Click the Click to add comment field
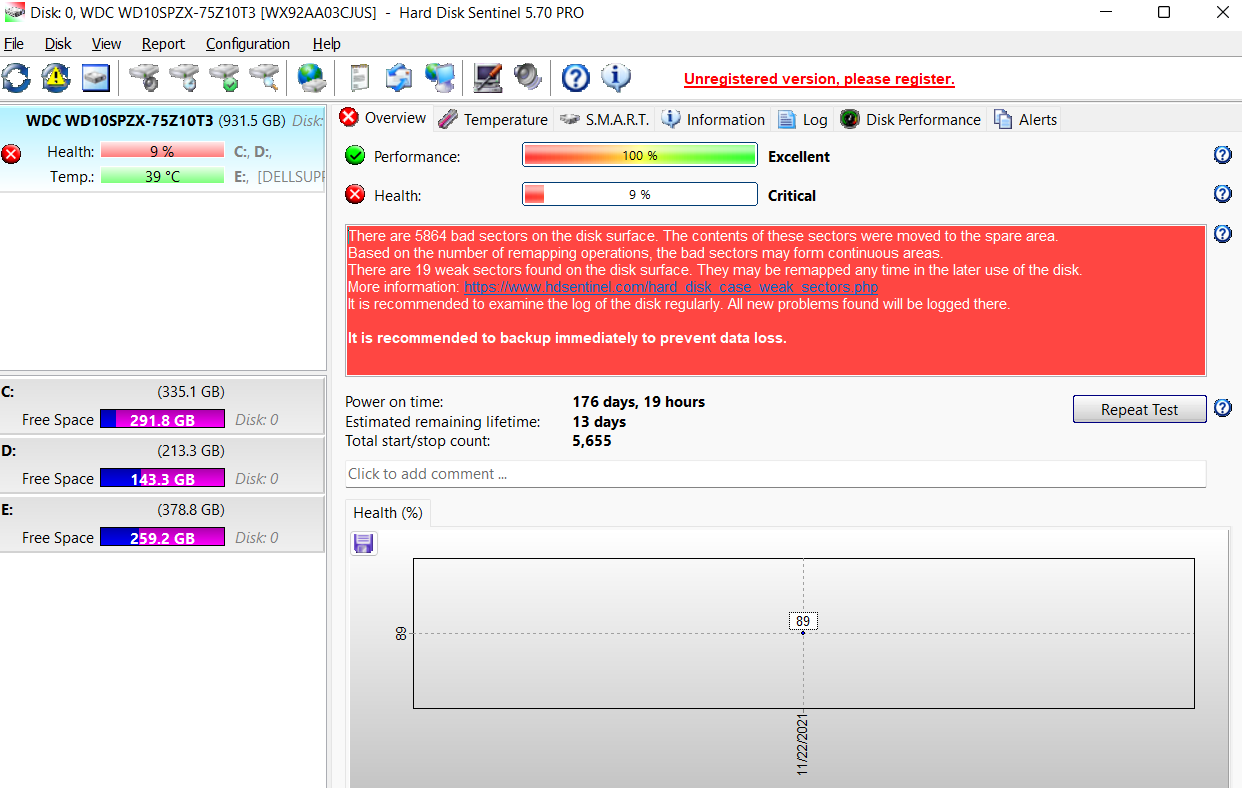1242x788 pixels. coord(775,474)
